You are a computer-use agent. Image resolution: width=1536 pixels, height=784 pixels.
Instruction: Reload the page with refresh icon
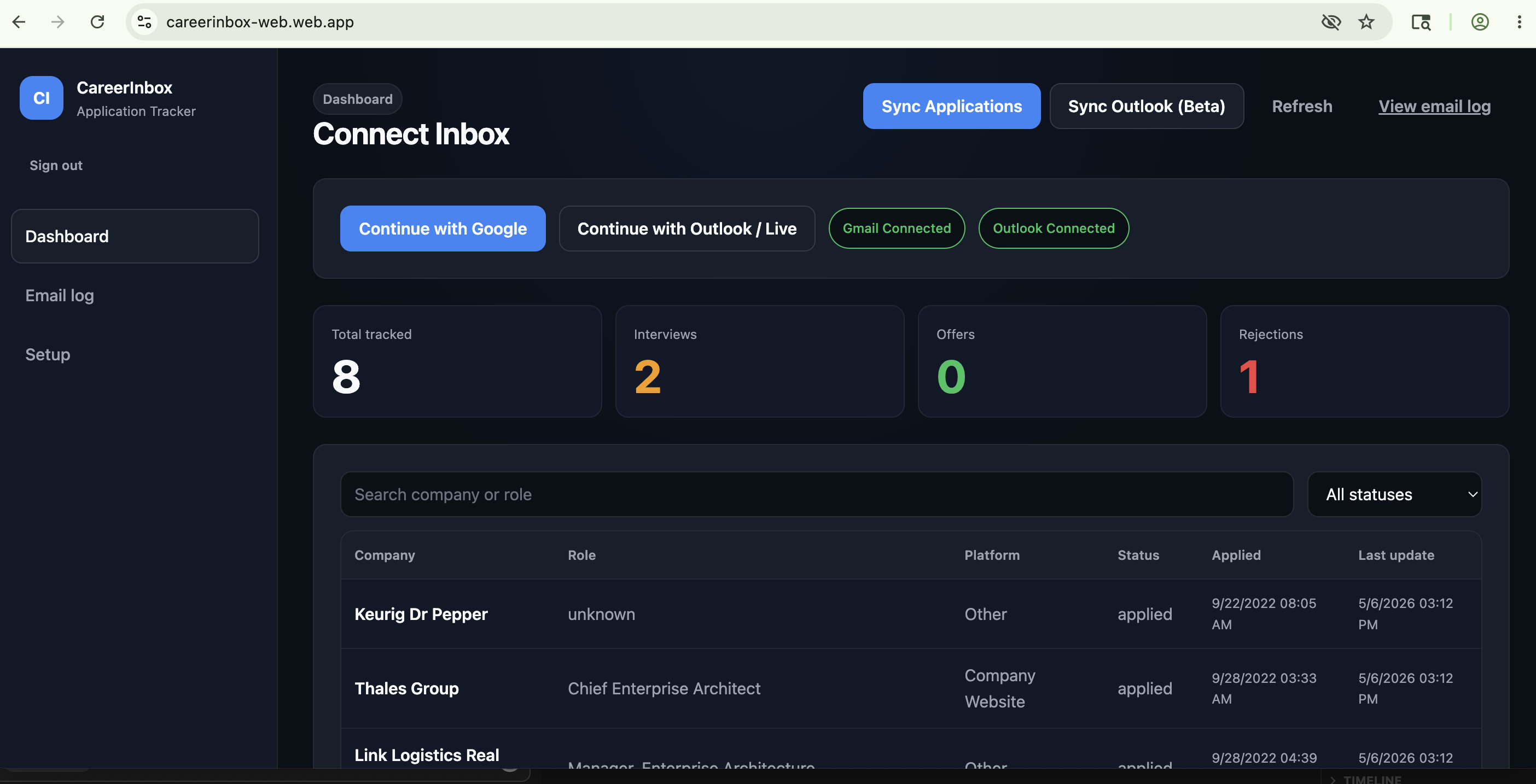97,22
